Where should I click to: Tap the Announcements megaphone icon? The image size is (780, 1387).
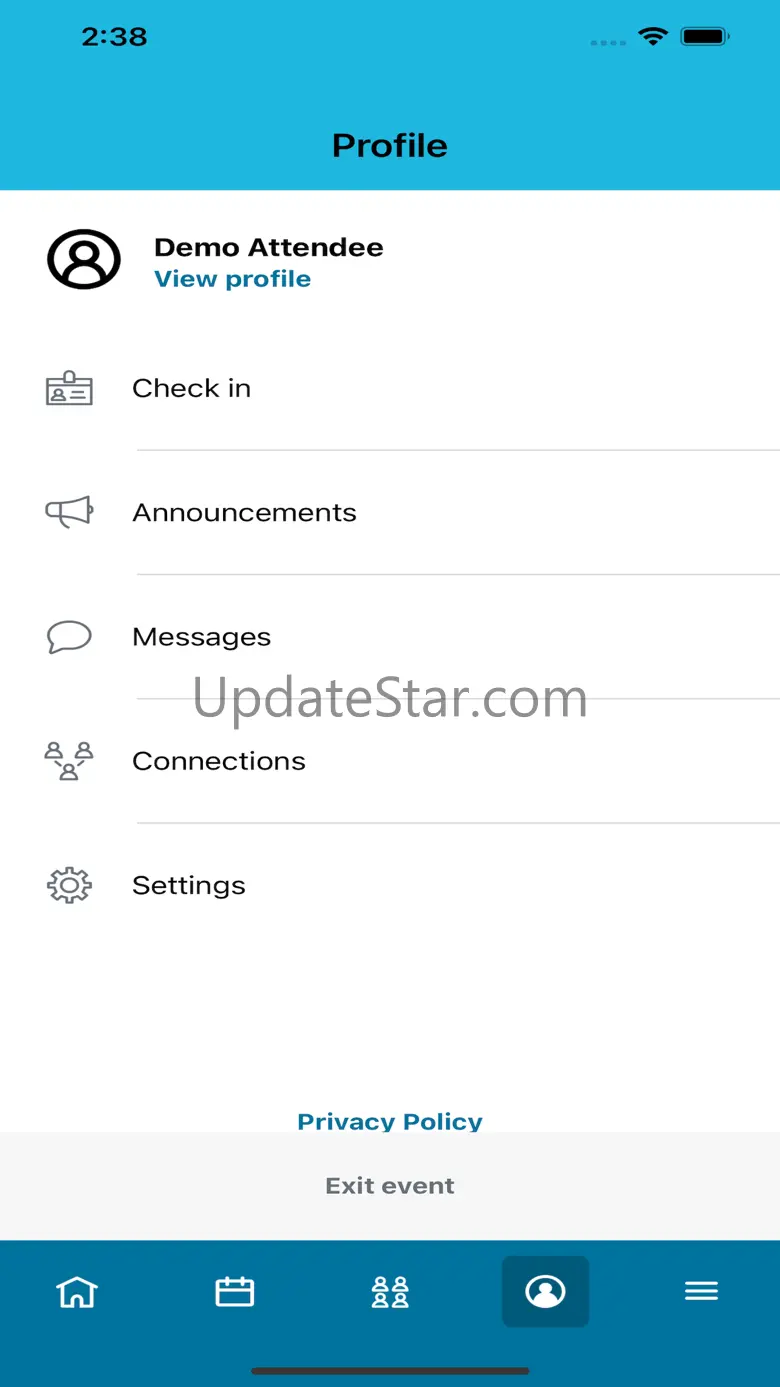(69, 512)
